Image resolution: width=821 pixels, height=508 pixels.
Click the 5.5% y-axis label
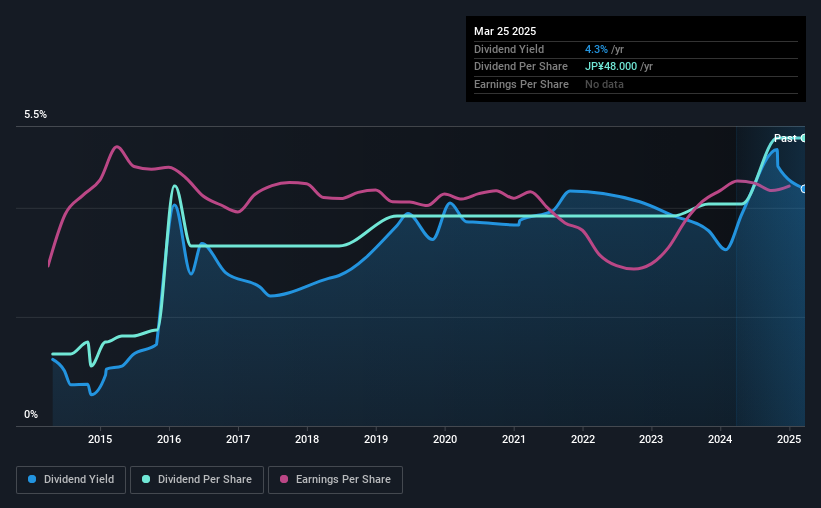click(36, 115)
